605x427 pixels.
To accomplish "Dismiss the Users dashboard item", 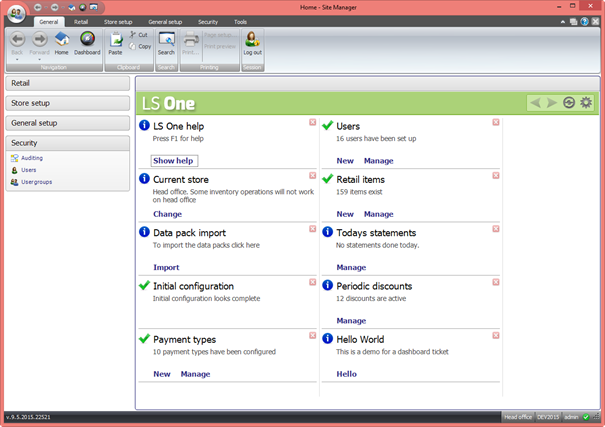I will point(496,122).
